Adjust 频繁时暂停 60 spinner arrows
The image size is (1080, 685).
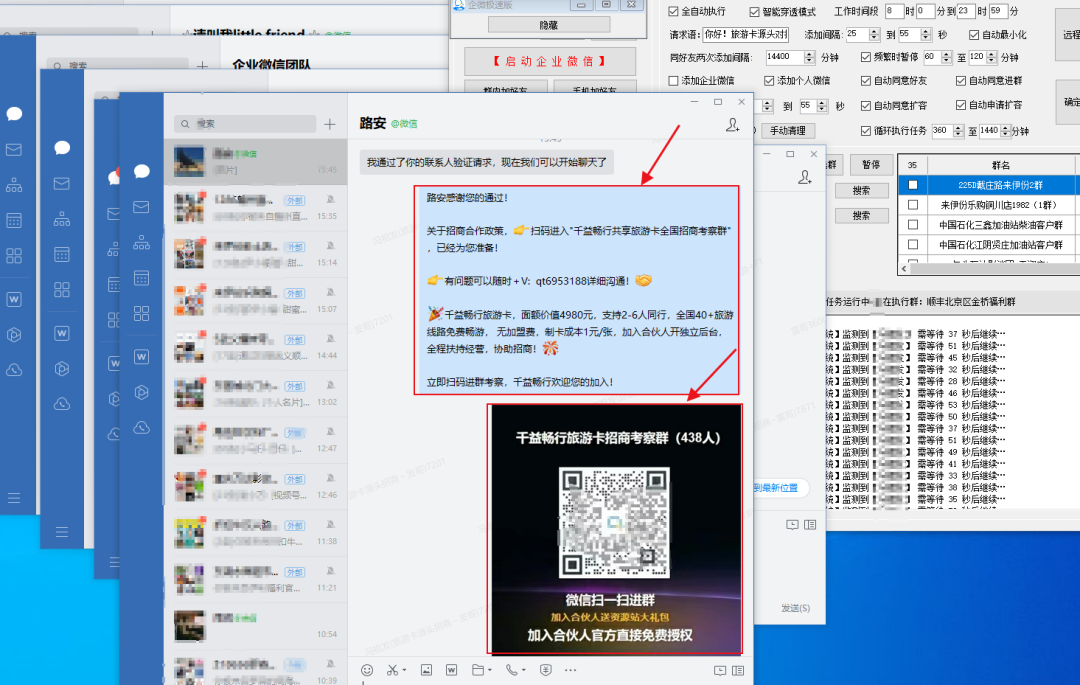click(946, 57)
